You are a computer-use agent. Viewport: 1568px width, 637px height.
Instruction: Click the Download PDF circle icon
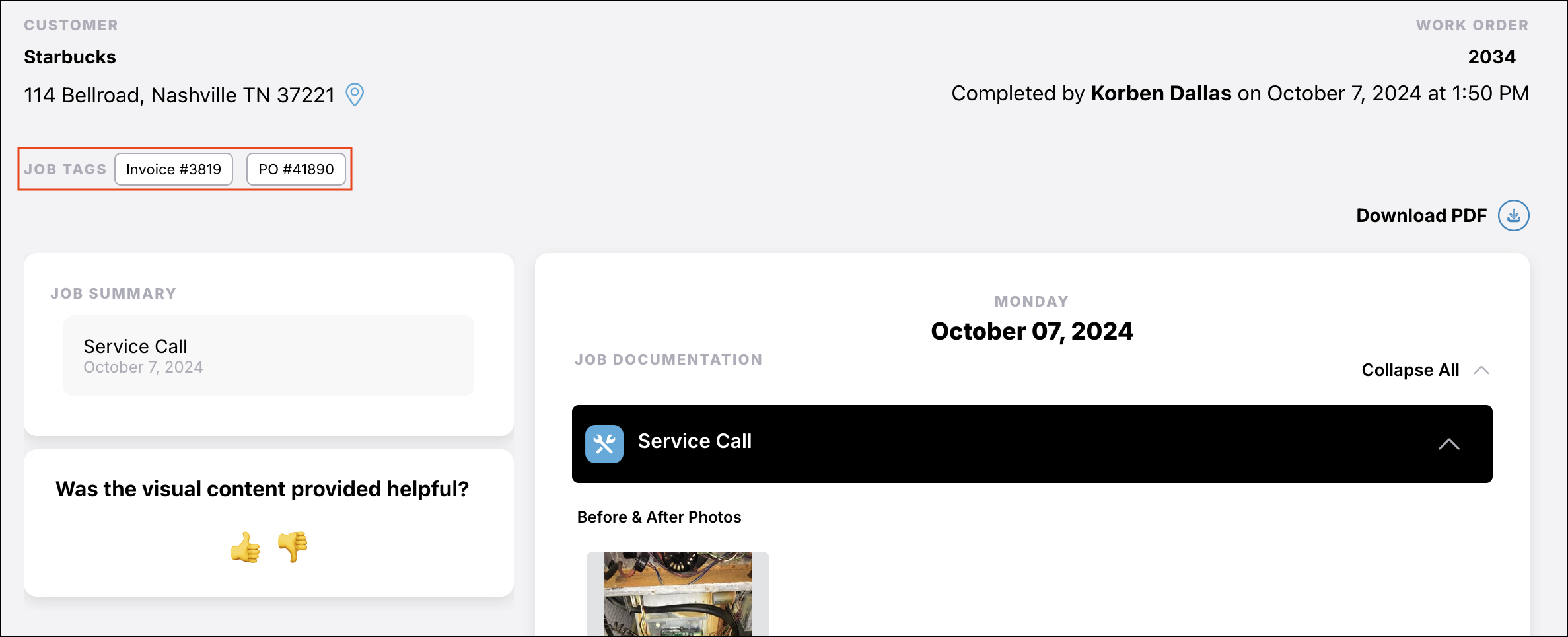click(1513, 215)
